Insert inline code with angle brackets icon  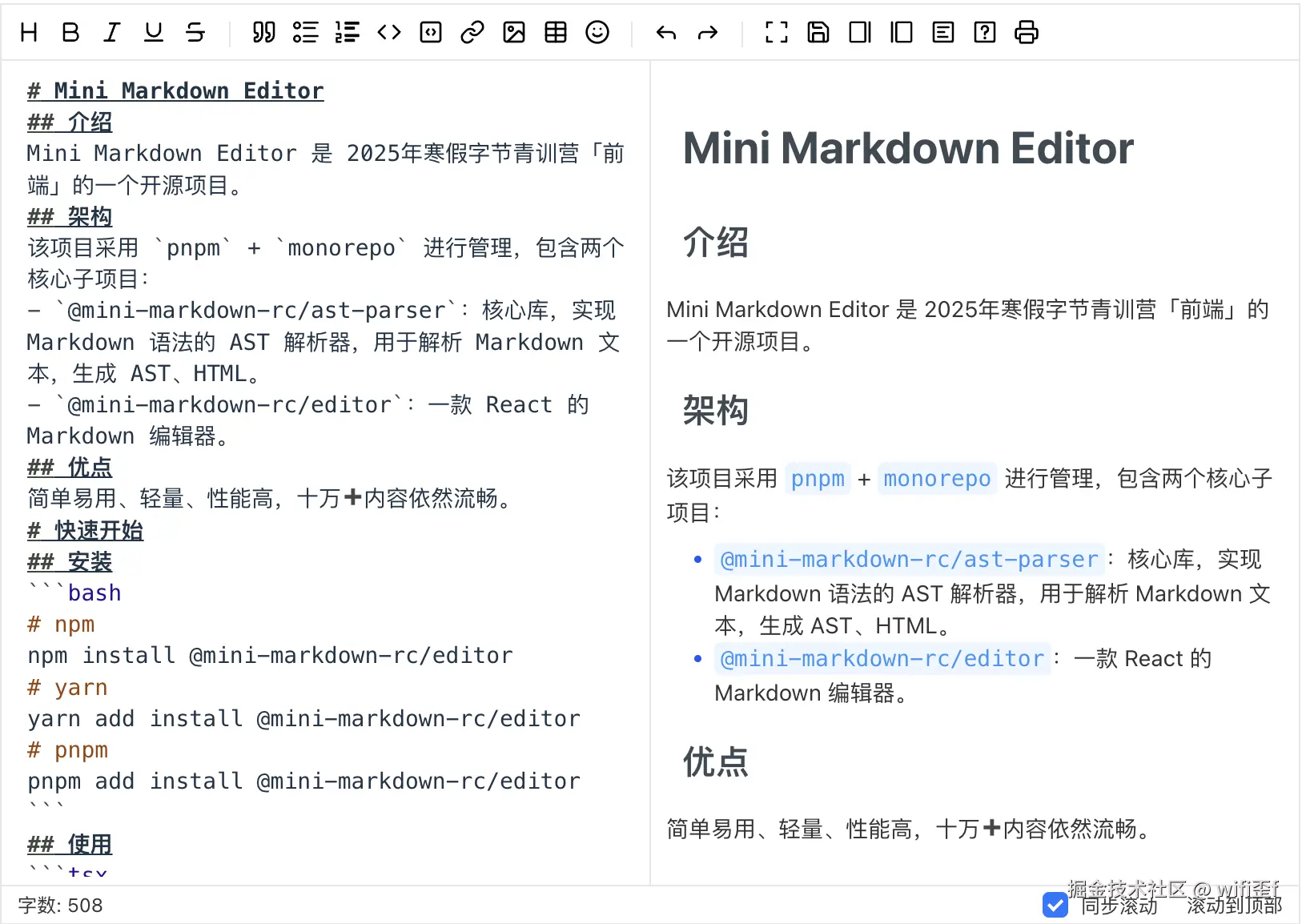click(389, 32)
